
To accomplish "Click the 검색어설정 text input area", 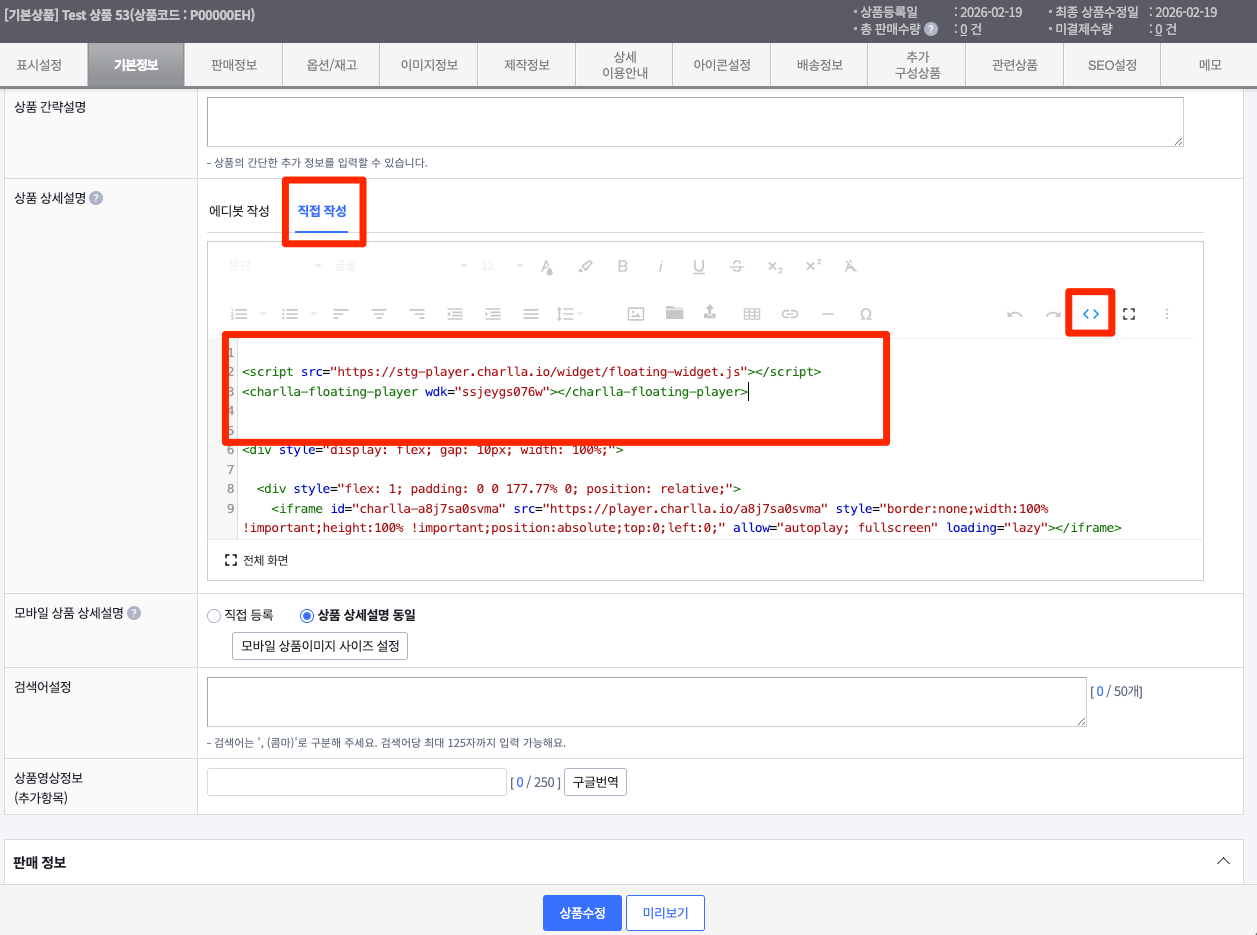I will coord(646,702).
